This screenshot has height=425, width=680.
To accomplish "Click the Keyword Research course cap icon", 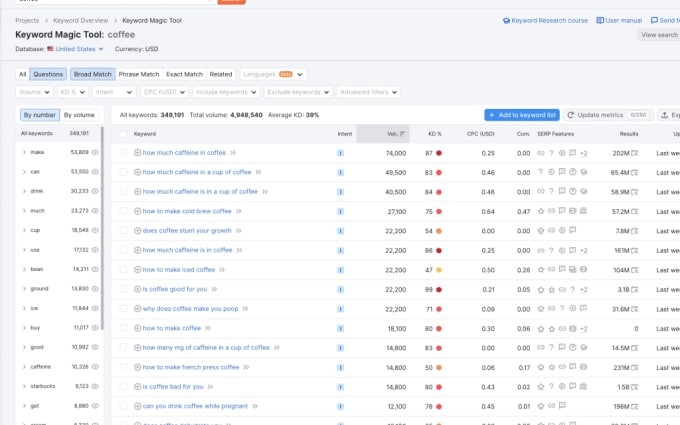I will coord(506,20).
